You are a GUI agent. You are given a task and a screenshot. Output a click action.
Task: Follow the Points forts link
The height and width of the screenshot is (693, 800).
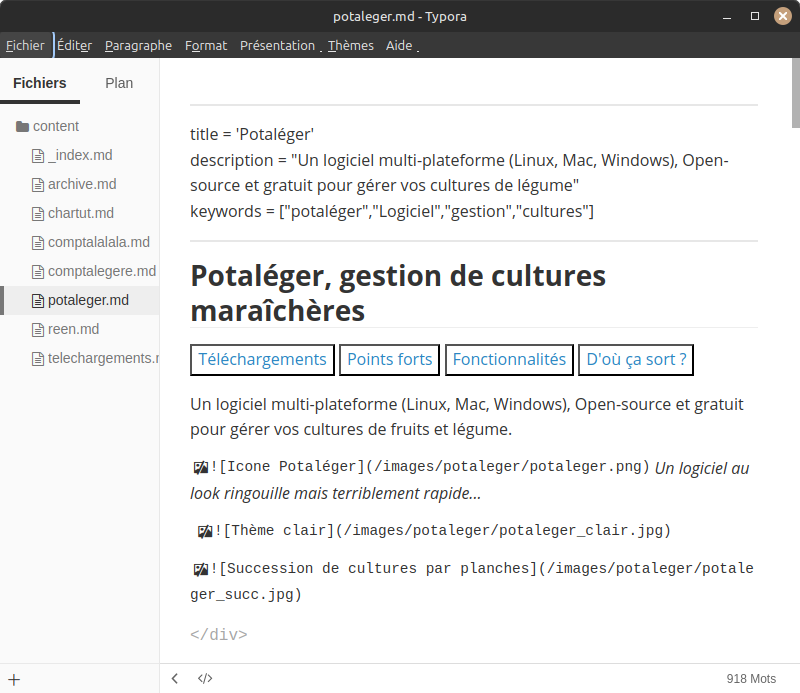(x=390, y=360)
